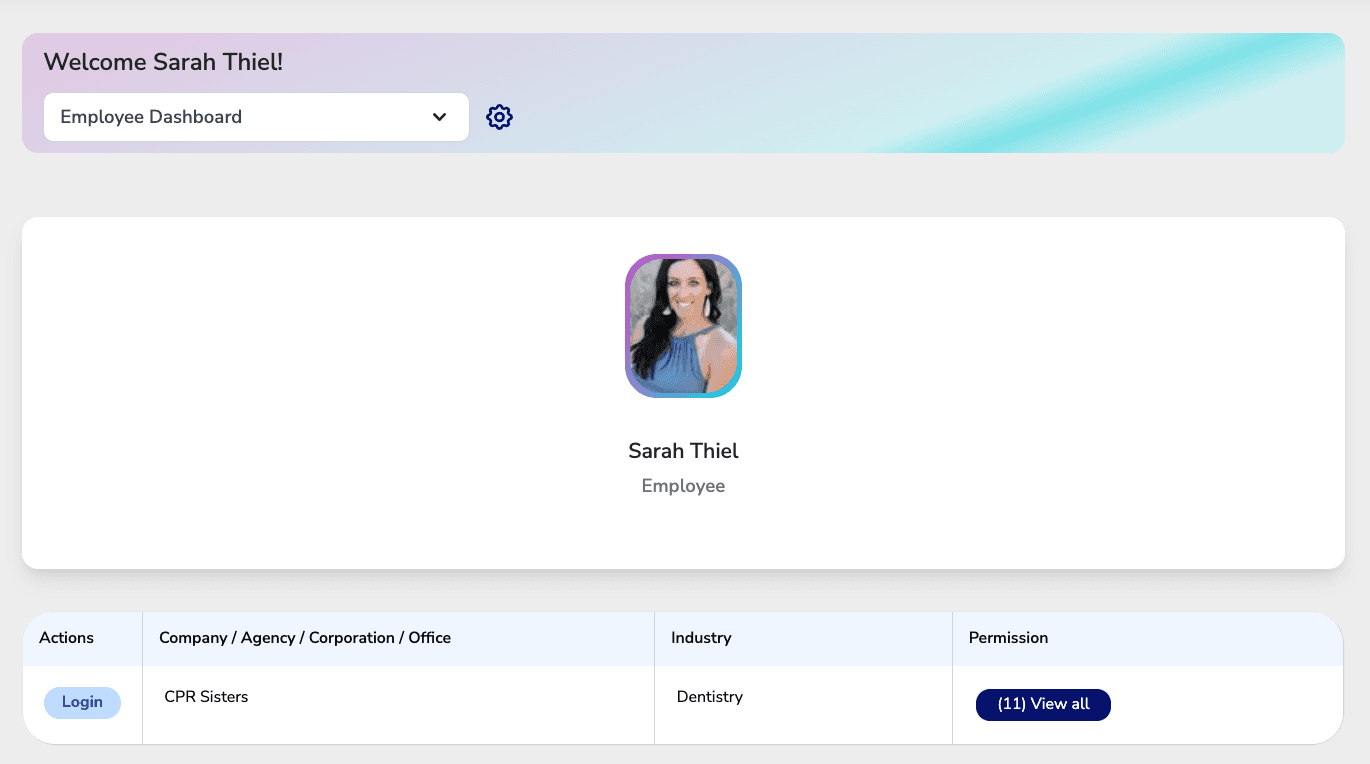The image size is (1370, 764).
Task: Select the CPR Sisters company name
Action: (206, 697)
